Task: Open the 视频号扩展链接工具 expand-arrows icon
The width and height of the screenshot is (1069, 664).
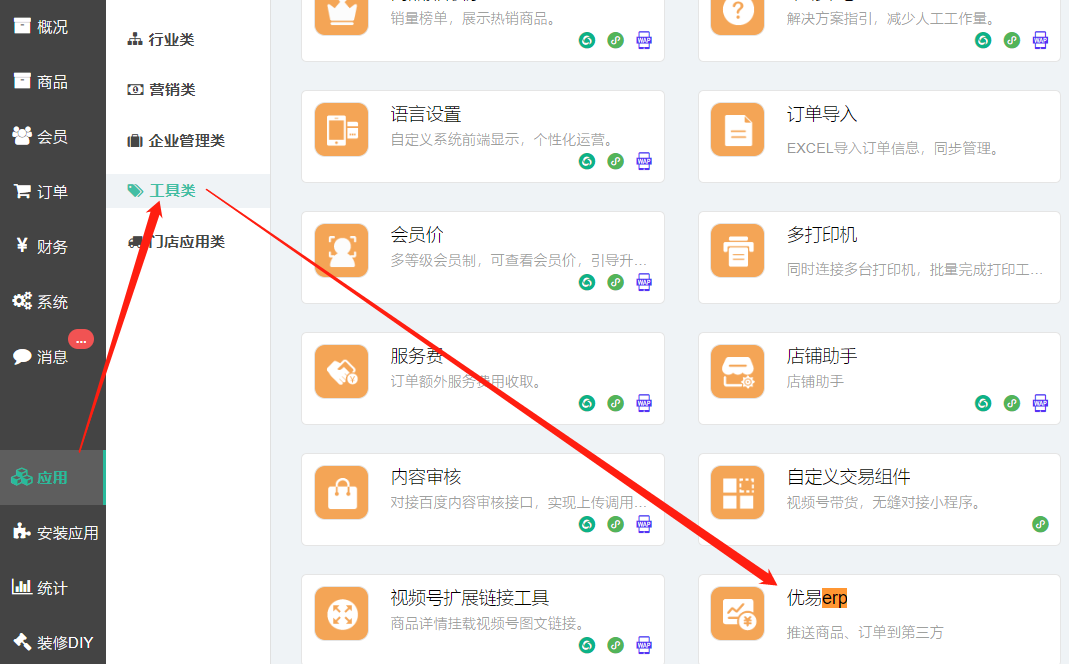Action: coord(342,614)
